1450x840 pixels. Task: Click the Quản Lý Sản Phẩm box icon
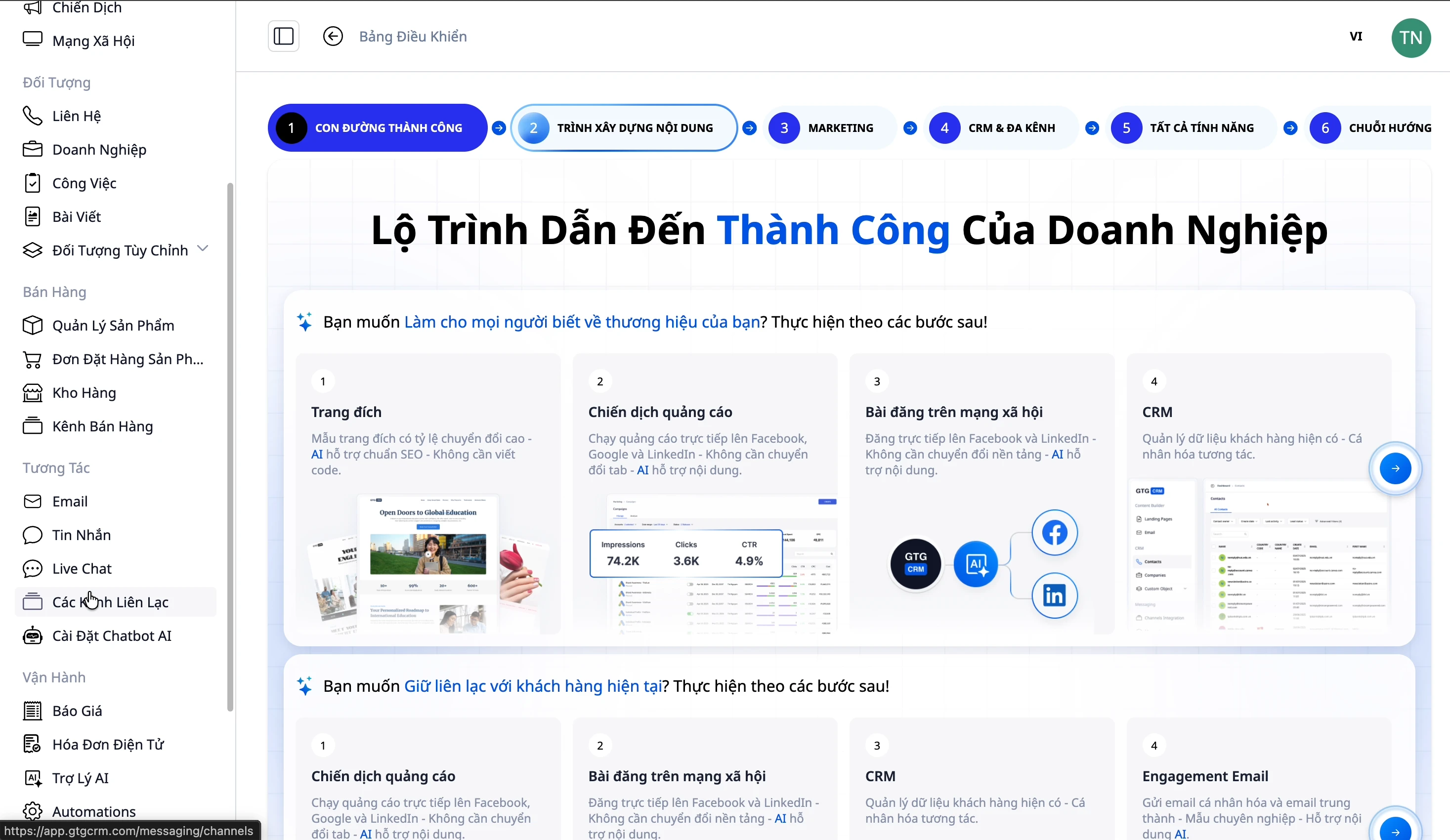click(x=33, y=325)
